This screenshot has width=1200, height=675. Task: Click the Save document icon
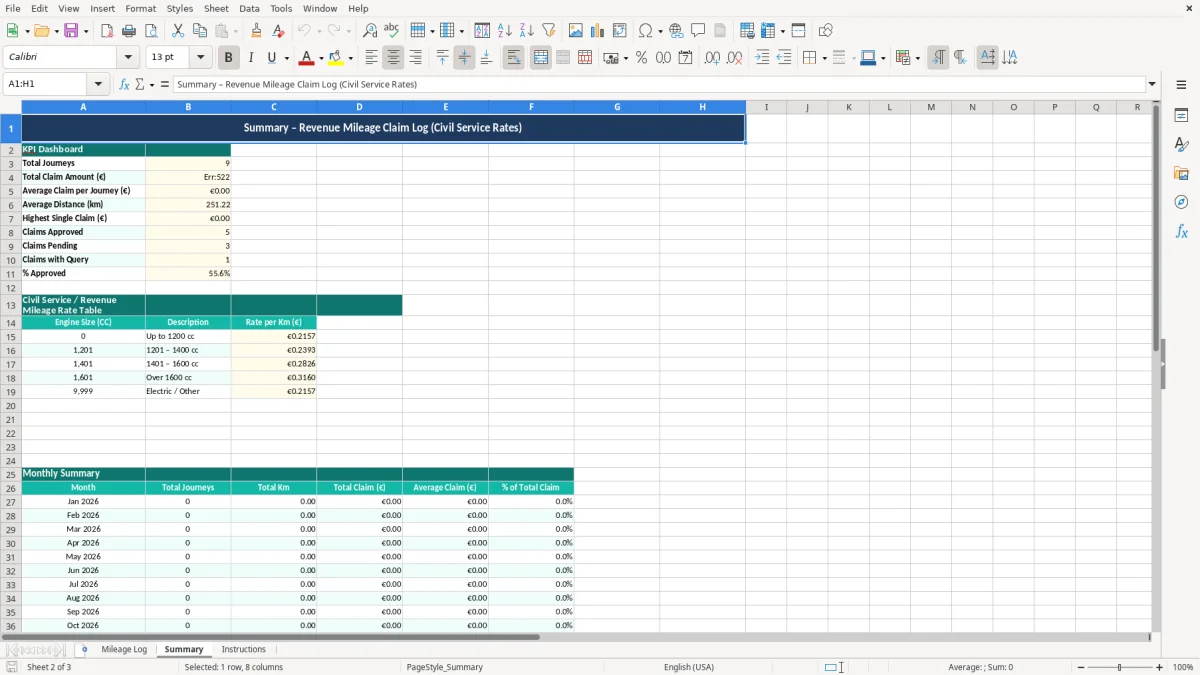(x=71, y=31)
